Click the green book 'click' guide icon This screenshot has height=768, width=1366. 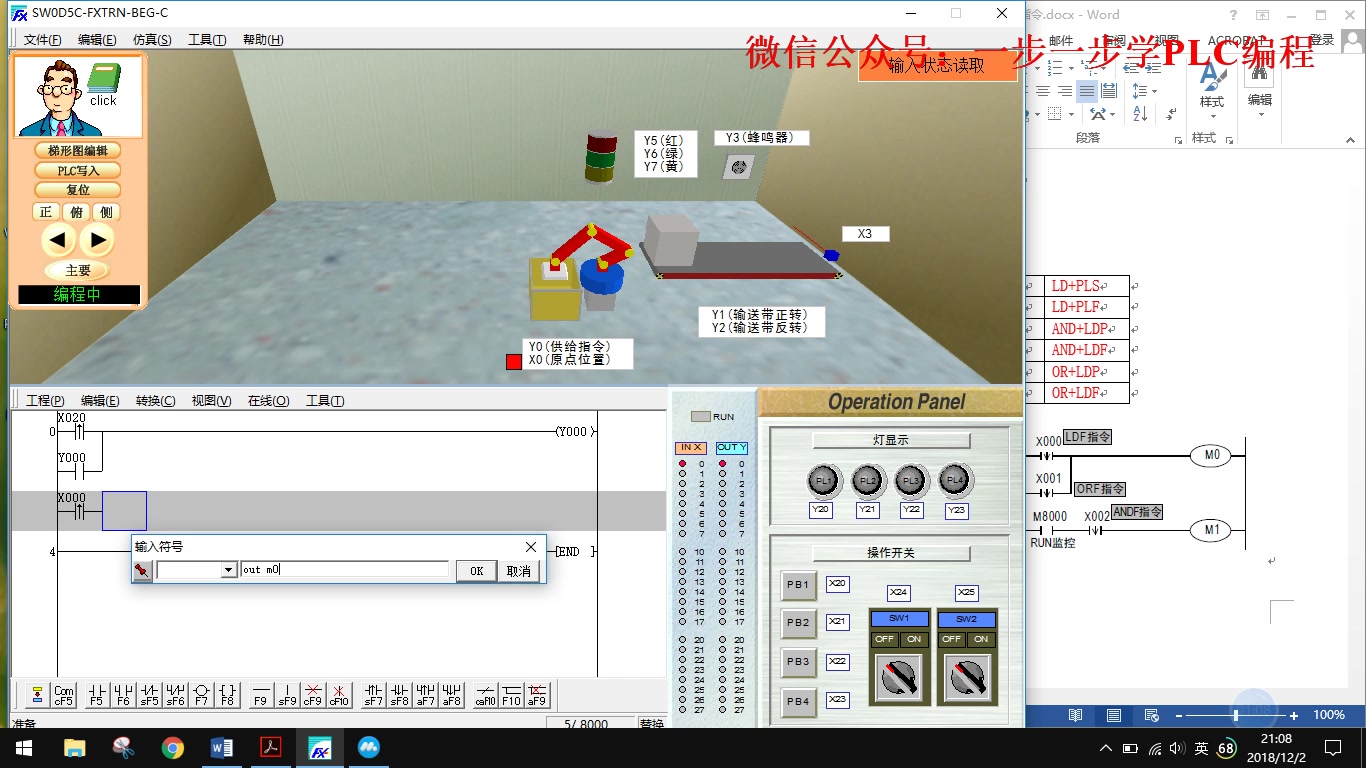[x=103, y=85]
